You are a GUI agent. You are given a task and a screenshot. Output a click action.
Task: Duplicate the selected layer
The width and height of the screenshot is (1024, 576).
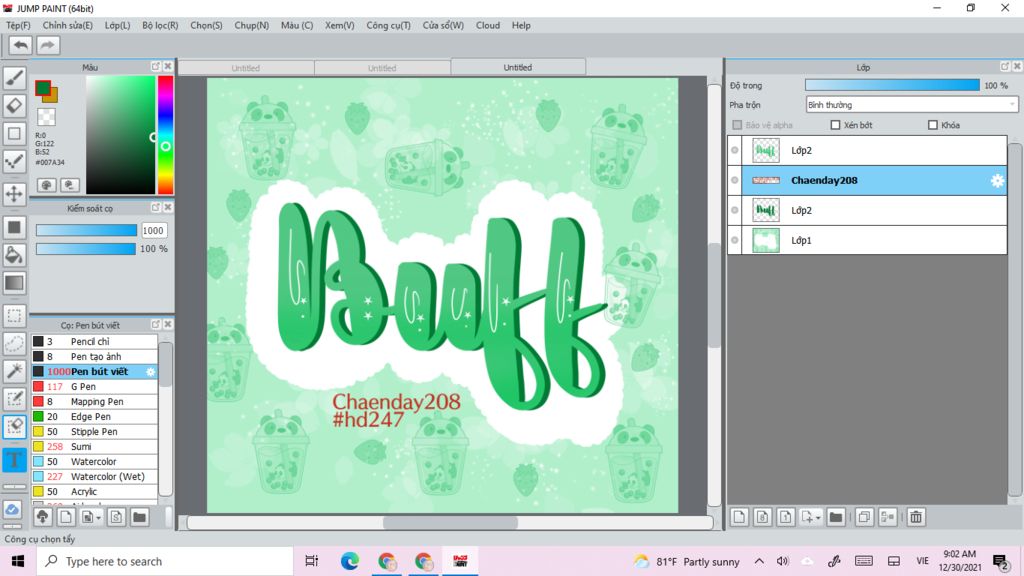coord(864,517)
